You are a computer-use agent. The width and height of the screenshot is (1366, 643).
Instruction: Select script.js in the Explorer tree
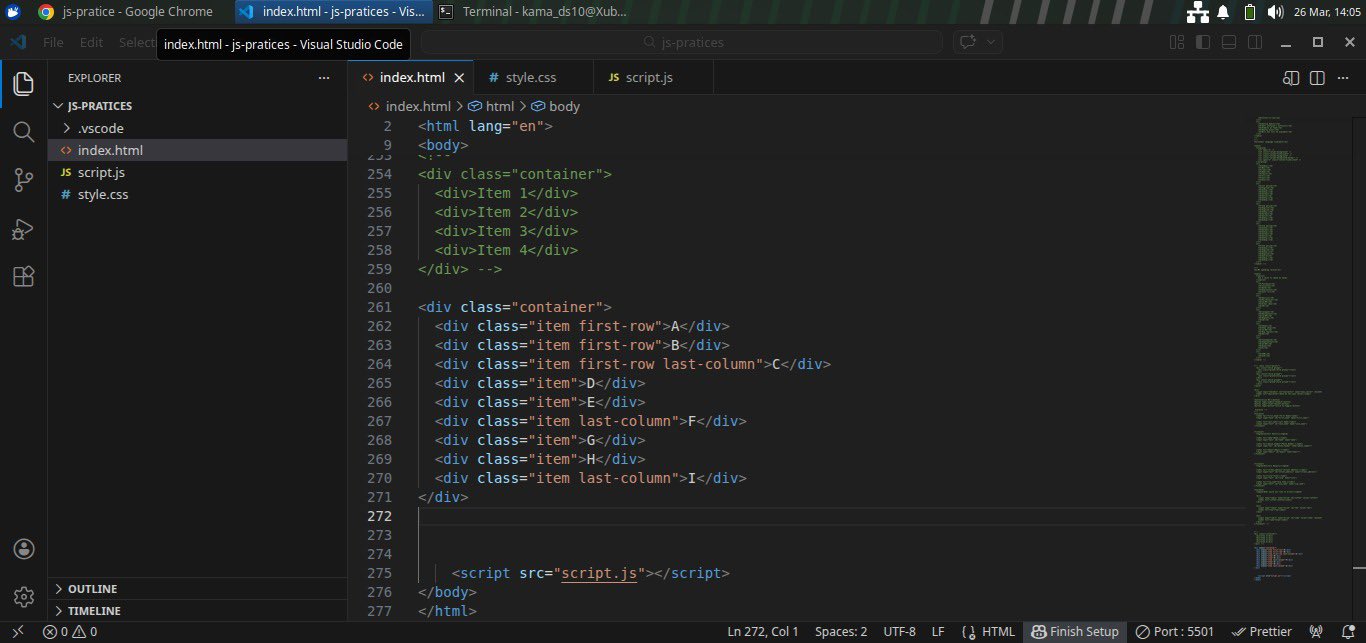pos(101,172)
